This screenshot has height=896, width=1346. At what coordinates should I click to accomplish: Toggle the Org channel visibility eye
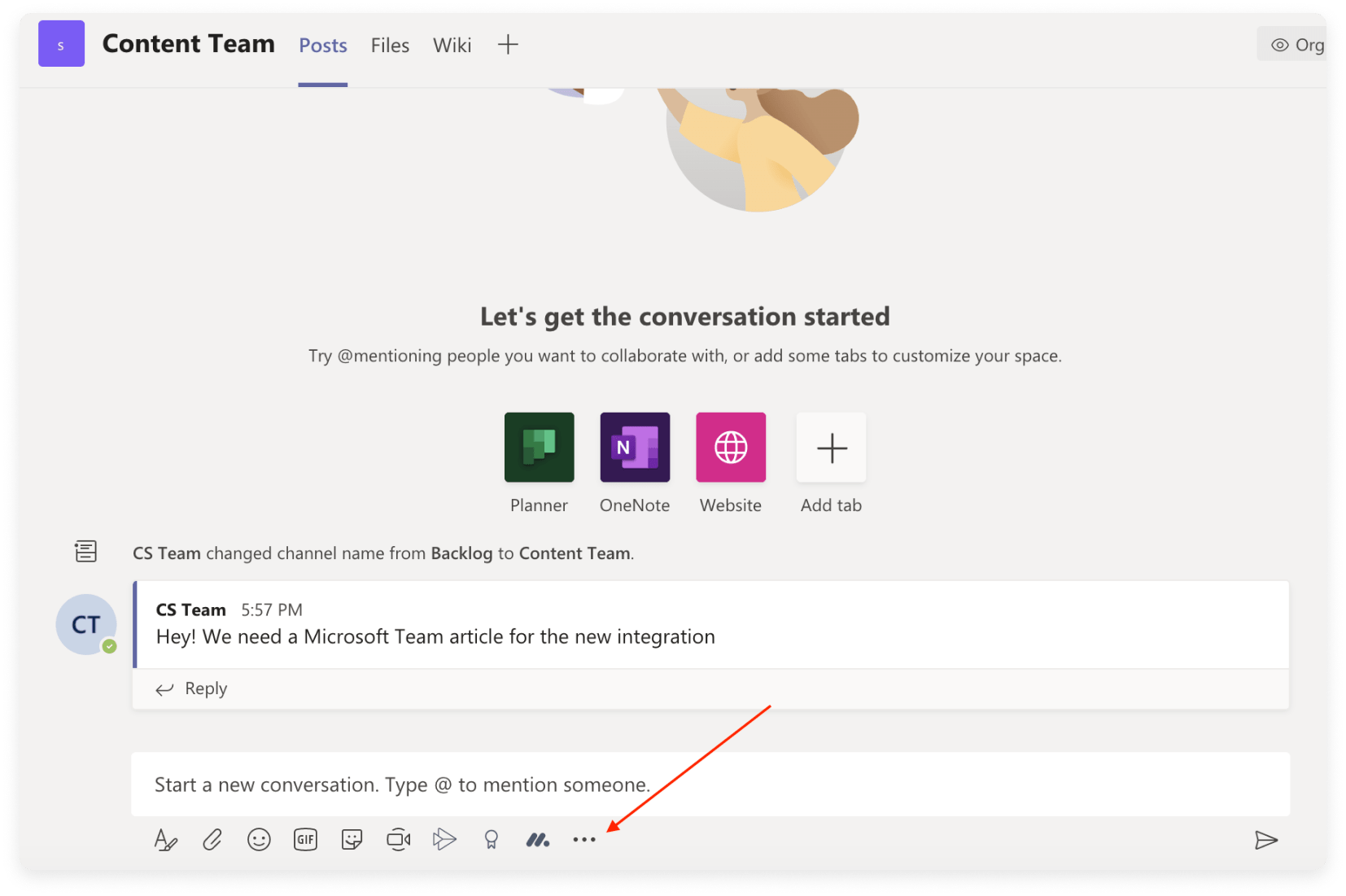[x=1279, y=44]
